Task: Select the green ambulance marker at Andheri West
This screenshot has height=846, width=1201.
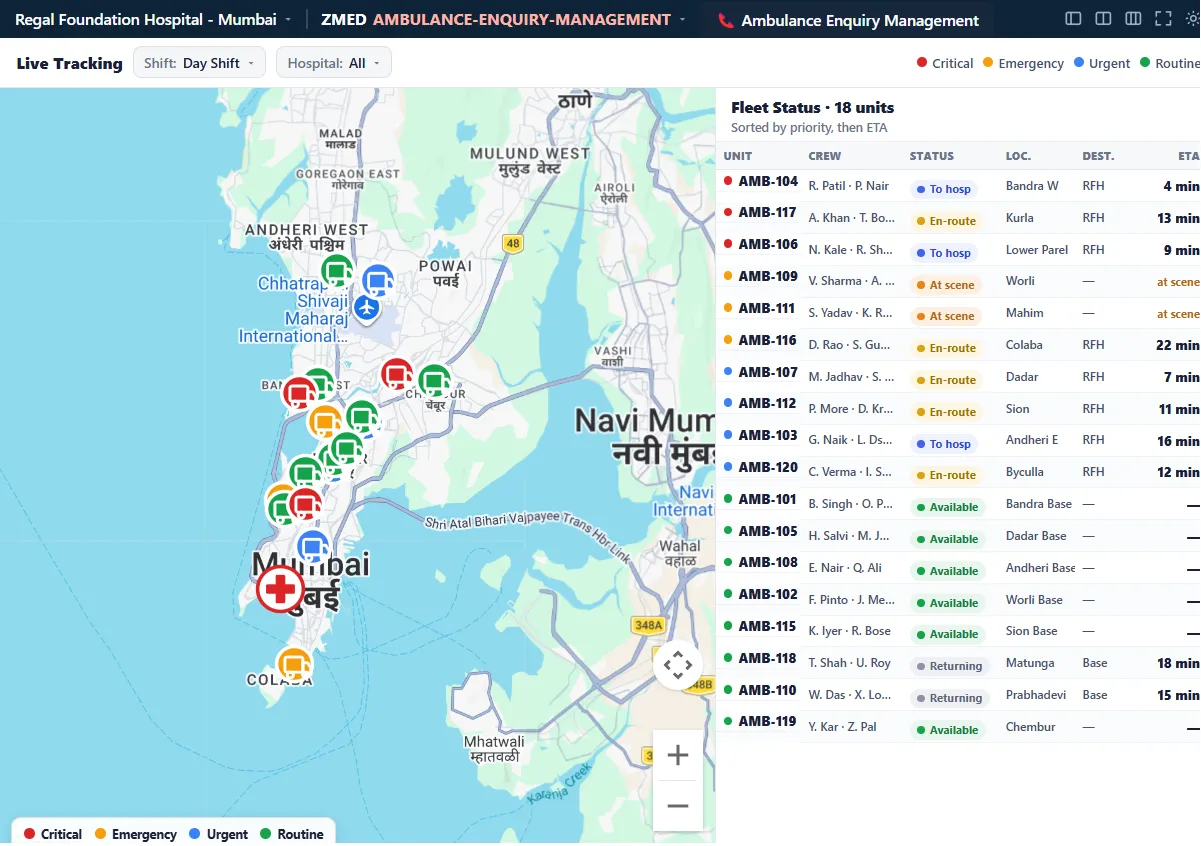Action: [x=337, y=271]
